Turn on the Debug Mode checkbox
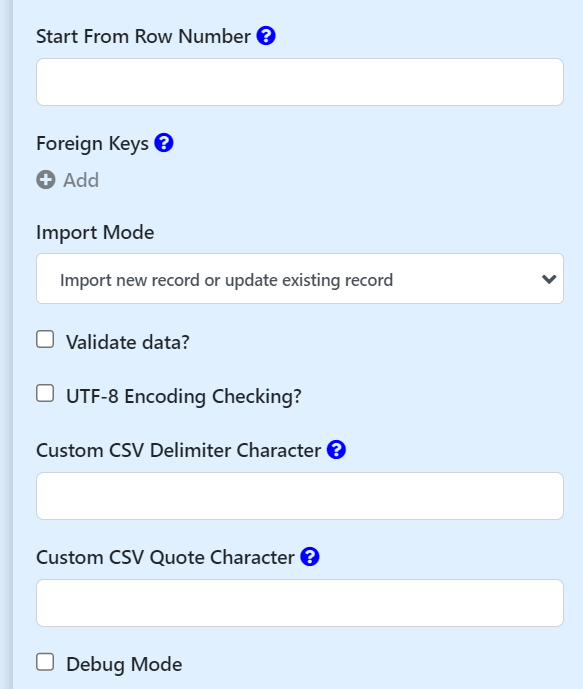The image size is (583, 689). coord(45,662)
